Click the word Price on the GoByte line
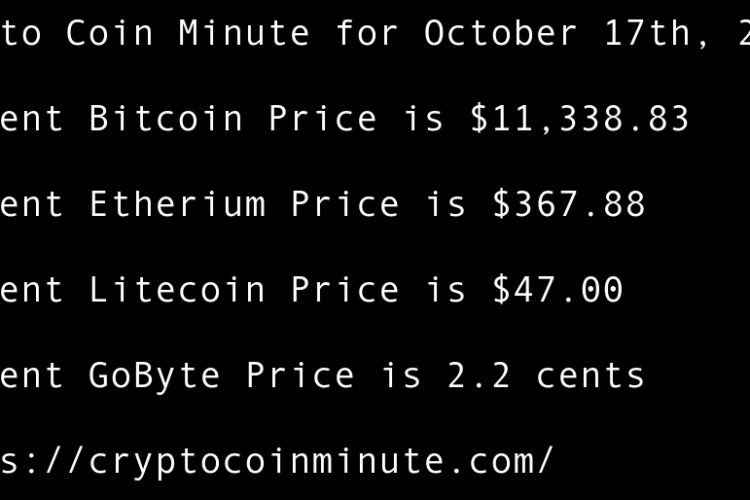 tap(301, 376)
